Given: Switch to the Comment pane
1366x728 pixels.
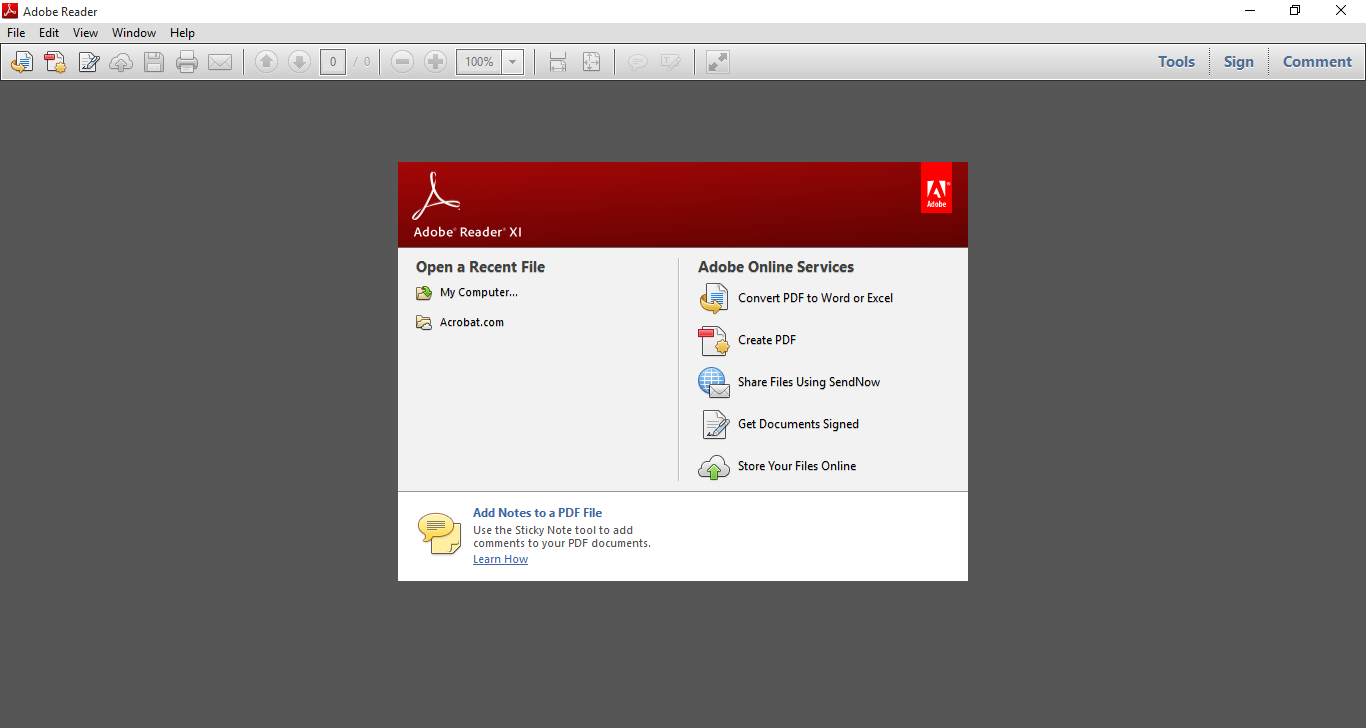Looking at the screenshot, I should (x=1317, y=61).
